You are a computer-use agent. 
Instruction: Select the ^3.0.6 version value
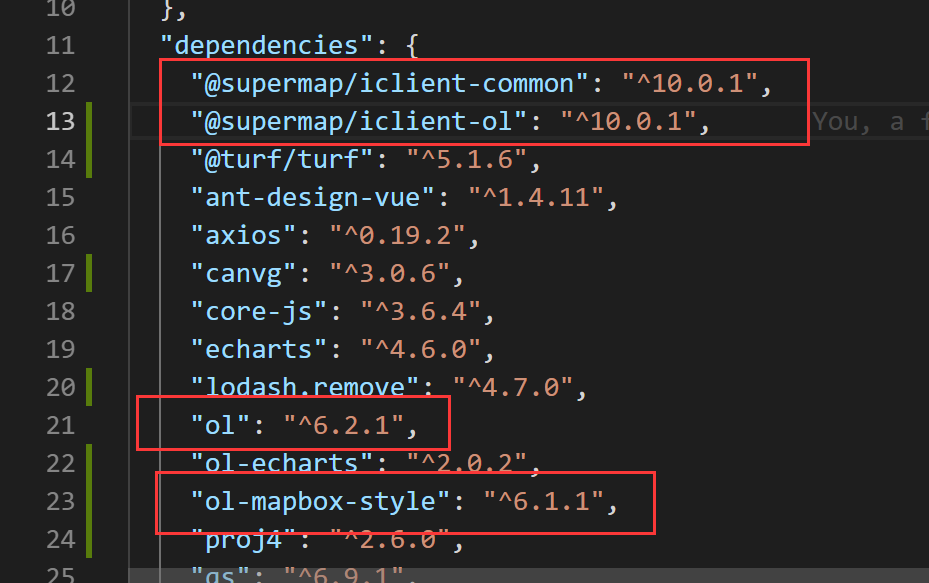tap(390, 273)
